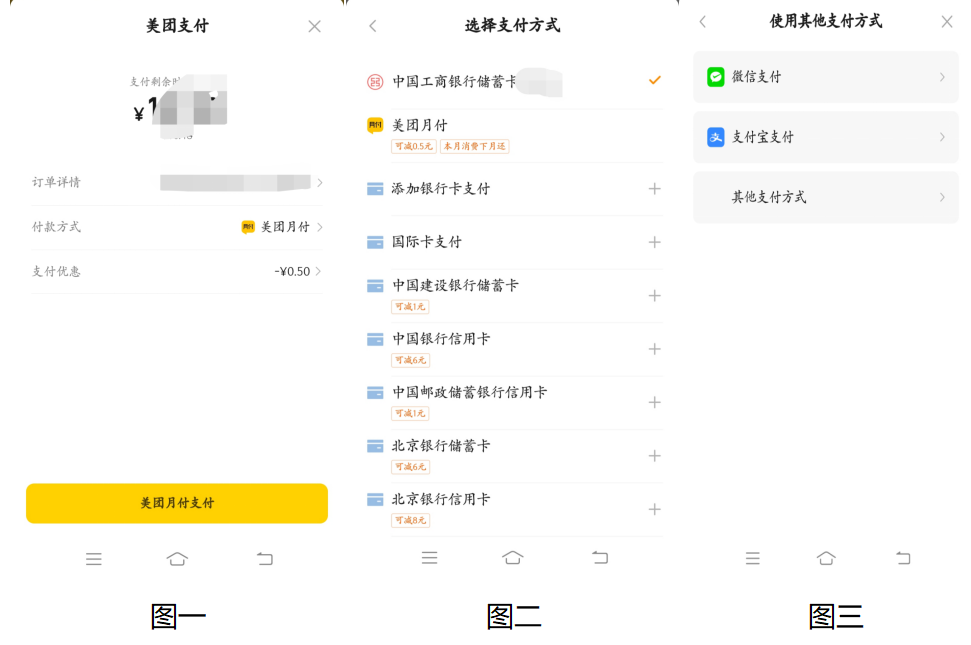
Task: Select 中国工商银行储蓄卡 checkmark
Action: [x=655, y=80]
